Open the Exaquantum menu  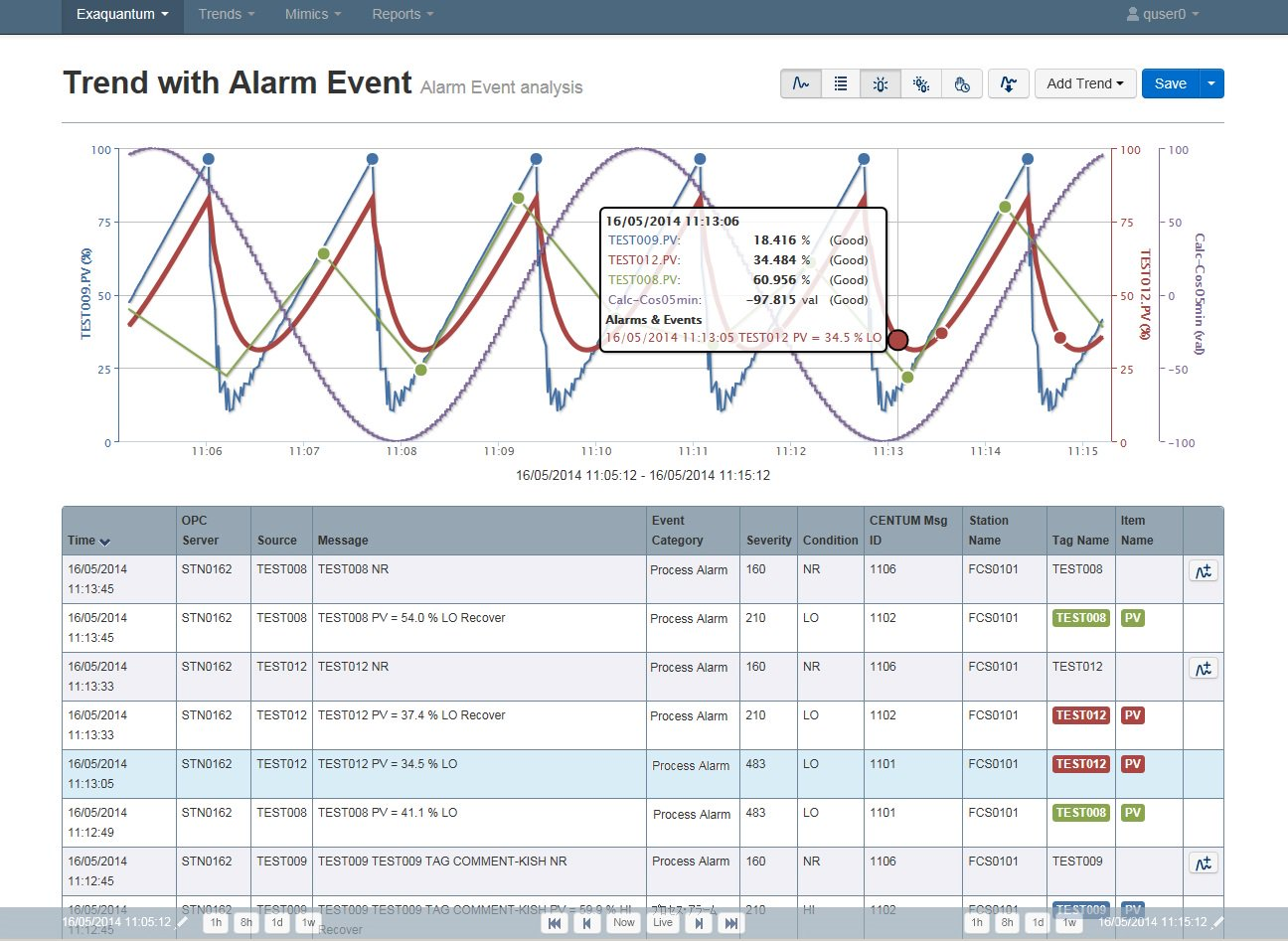click(x=122, y=15)
